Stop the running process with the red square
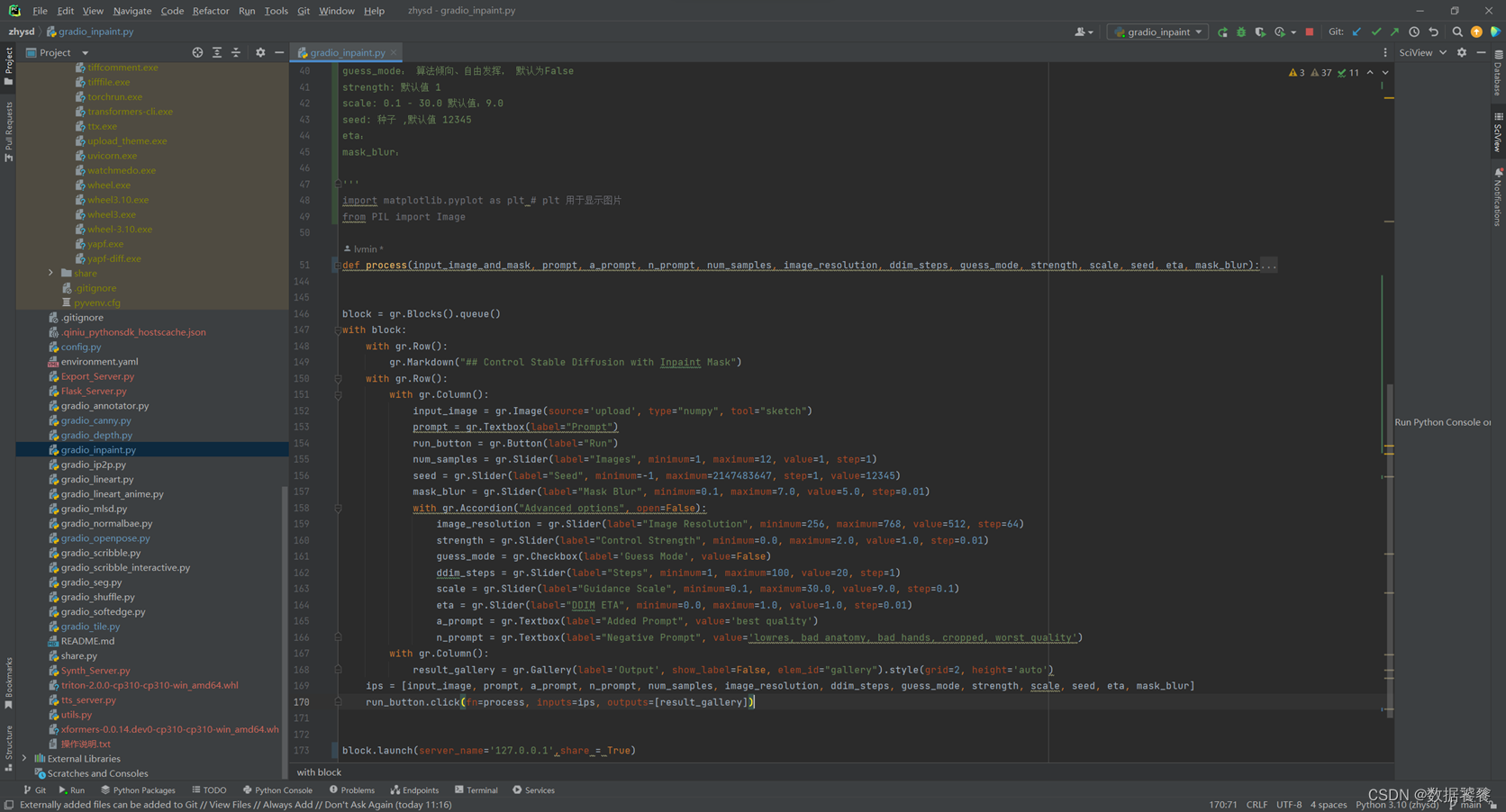 click(1310, 32)
